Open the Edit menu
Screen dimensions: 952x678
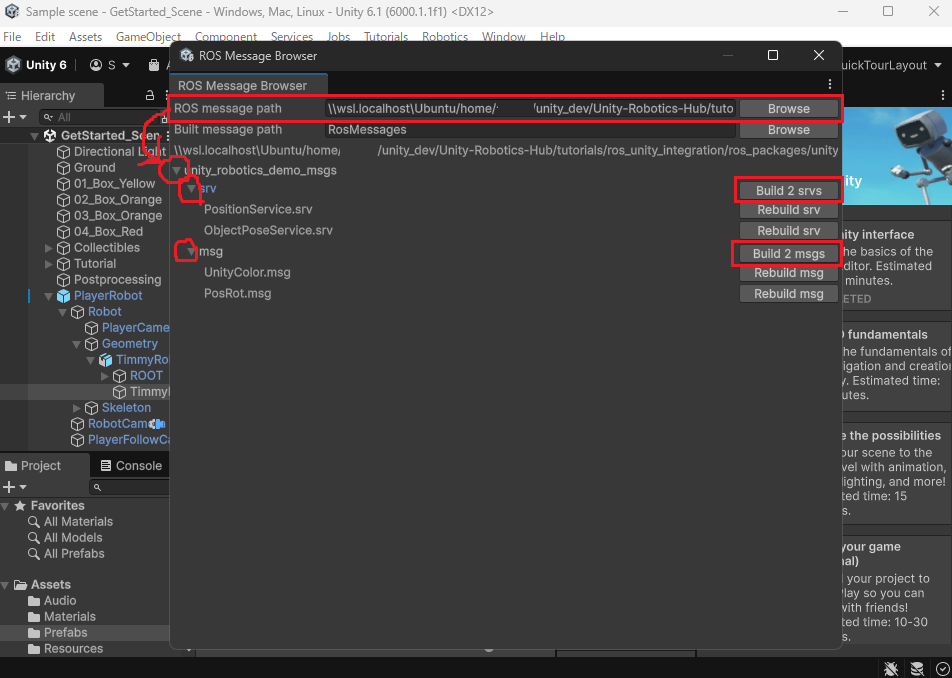coord(45,37)
